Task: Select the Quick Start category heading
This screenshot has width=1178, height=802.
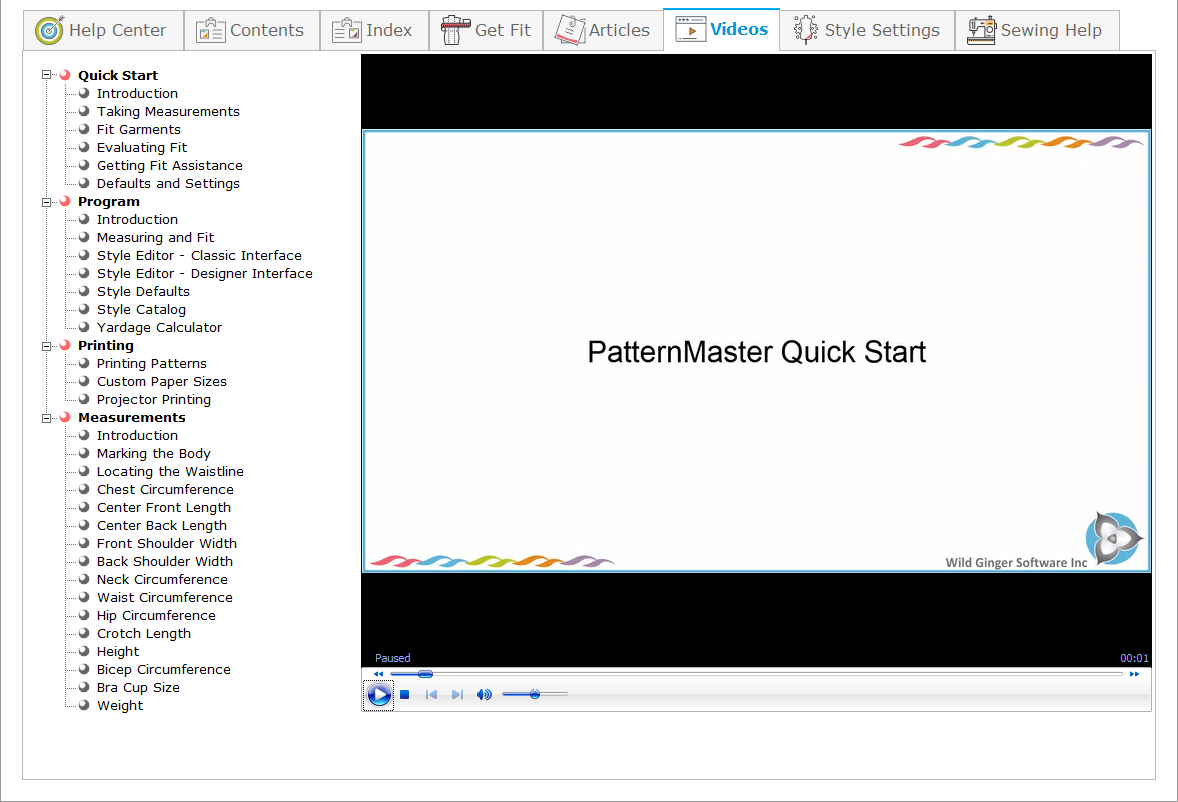Action: (118, 75)
